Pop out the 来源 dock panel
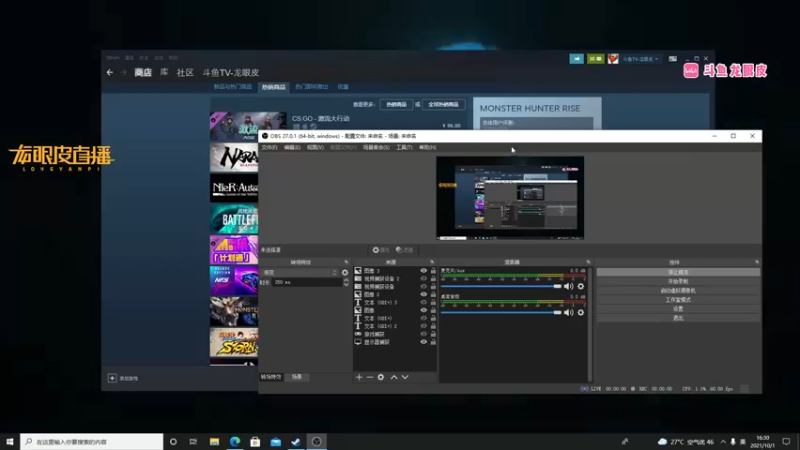The width and height of the screenshot is (800, 450). (432, 262)
